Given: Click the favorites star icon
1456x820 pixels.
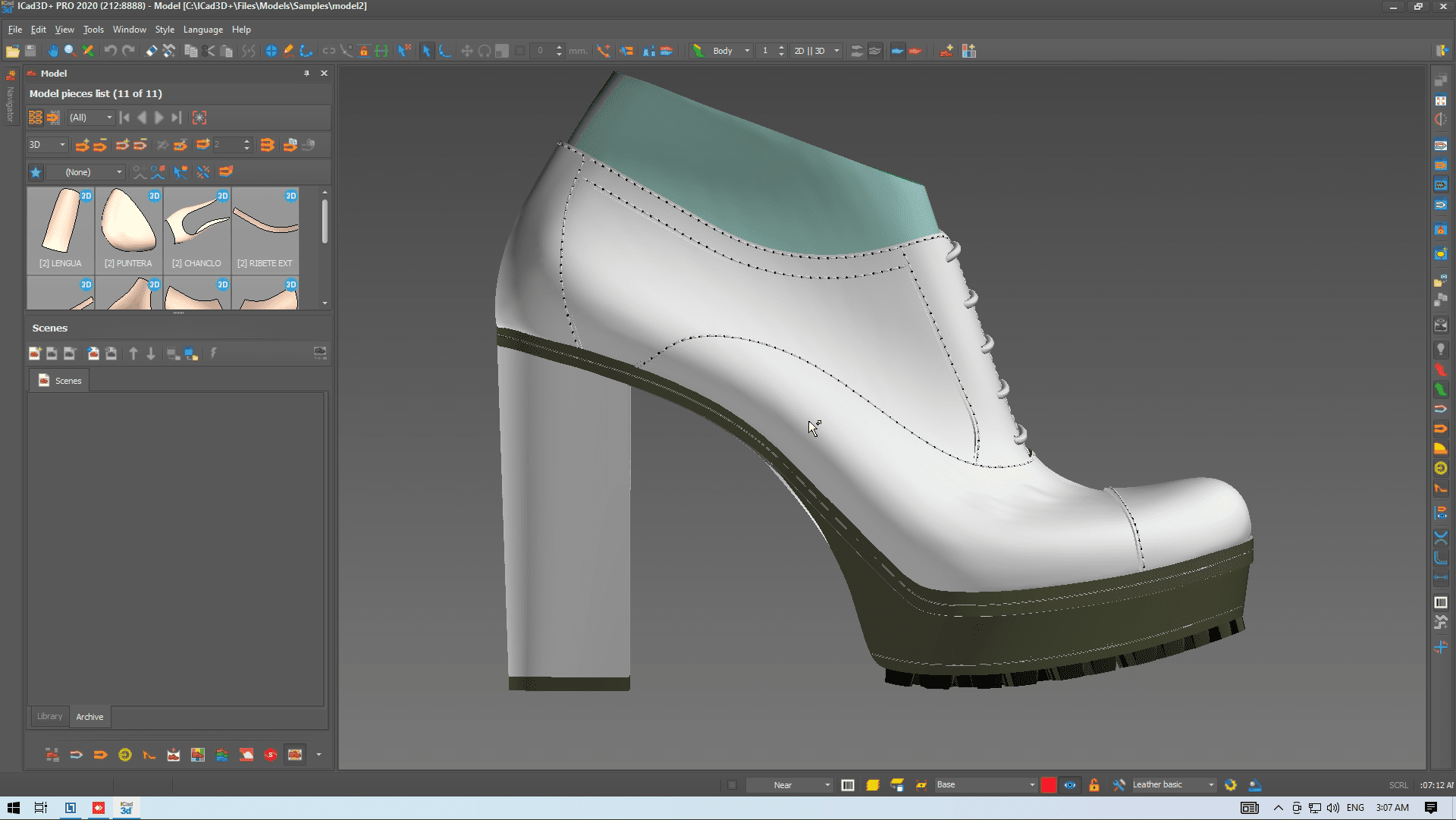Looking at the screenshot, I should click(x=36, y=172).
